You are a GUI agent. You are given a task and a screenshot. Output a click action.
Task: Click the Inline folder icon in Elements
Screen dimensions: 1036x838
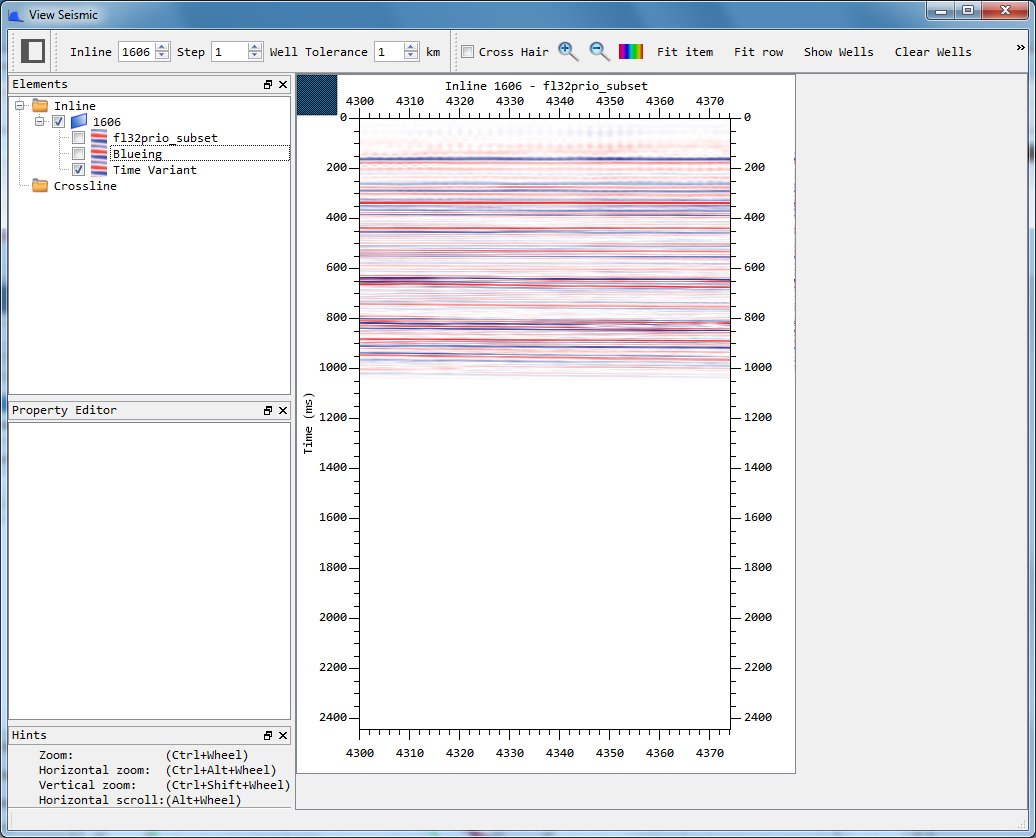[x=42, y=105]
